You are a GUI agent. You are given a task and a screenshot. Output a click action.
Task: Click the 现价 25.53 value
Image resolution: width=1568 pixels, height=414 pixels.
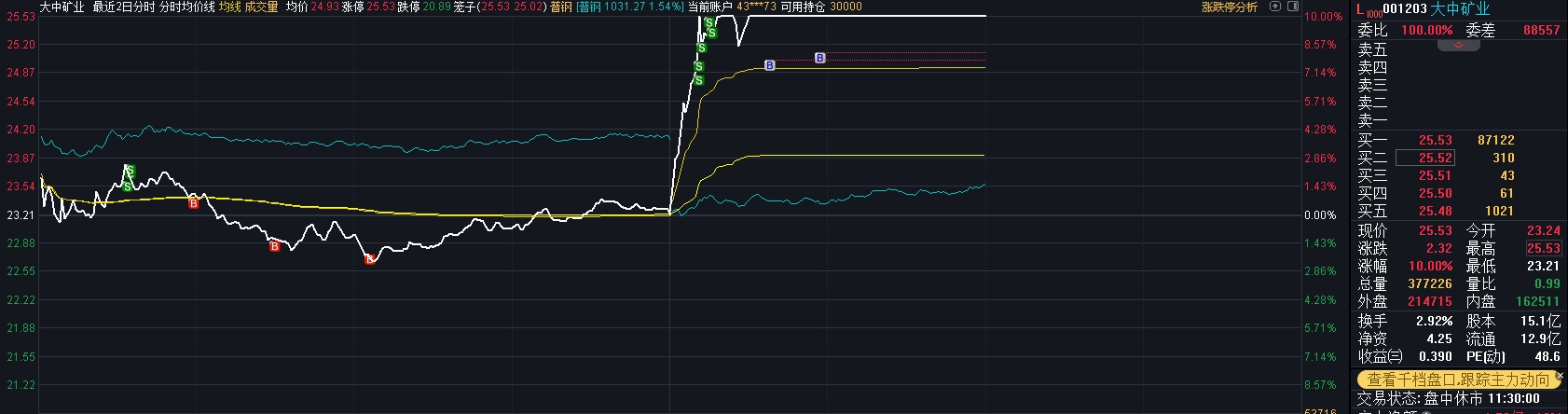point(1436,230)
